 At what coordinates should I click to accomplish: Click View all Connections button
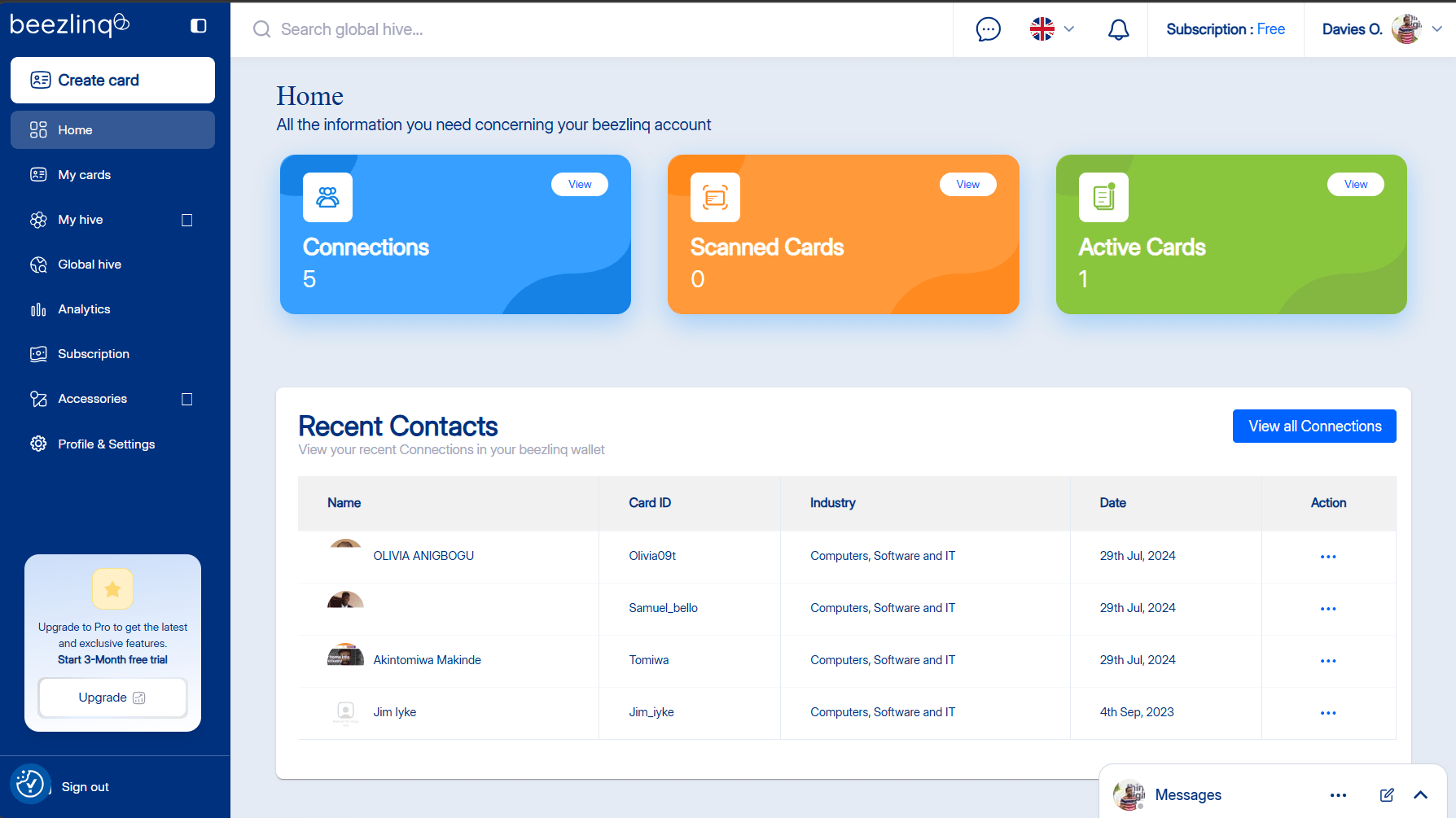1314,426
